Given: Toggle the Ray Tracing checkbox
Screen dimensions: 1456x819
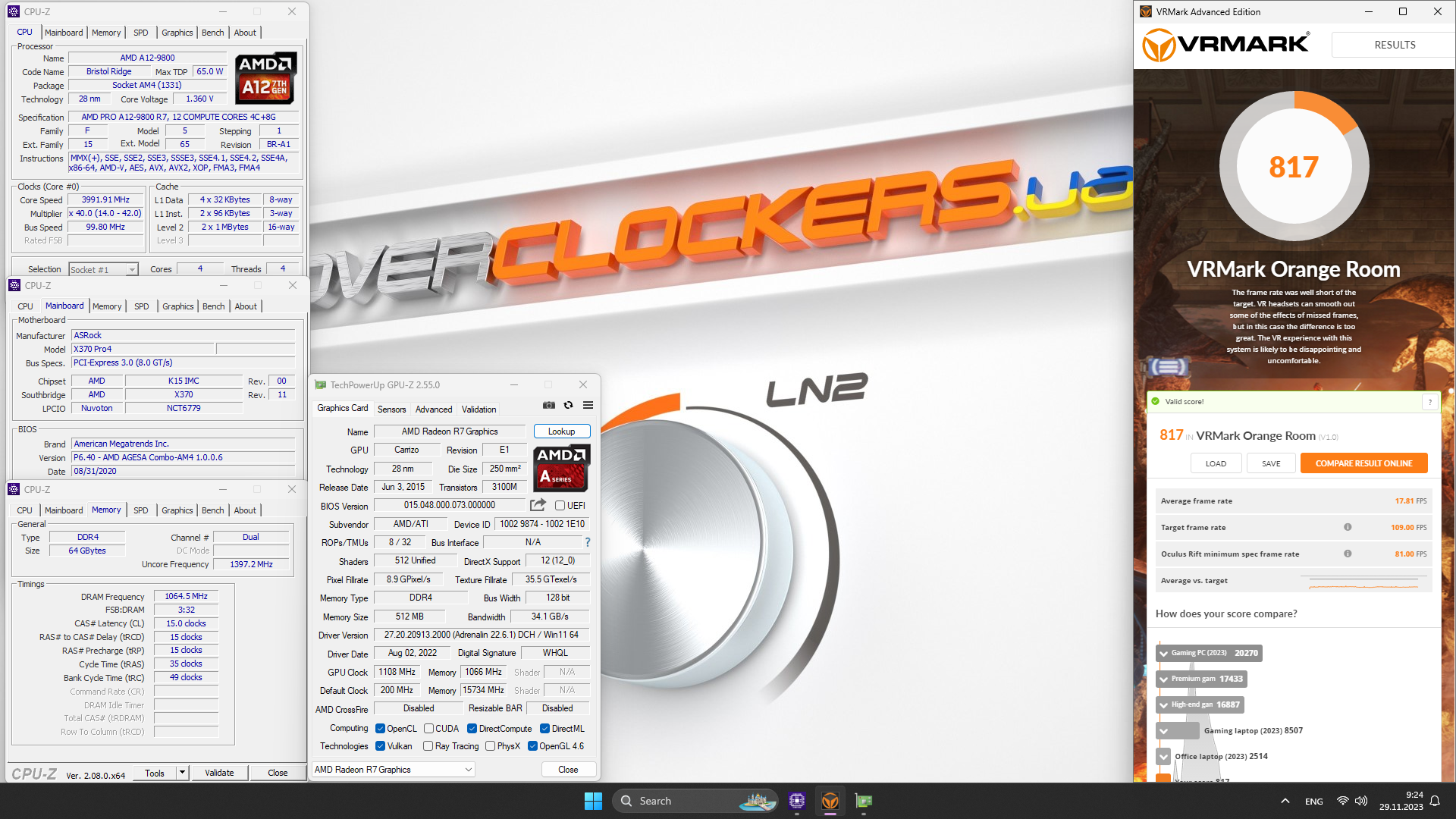Looking at the screenshot, I should 428,746.
